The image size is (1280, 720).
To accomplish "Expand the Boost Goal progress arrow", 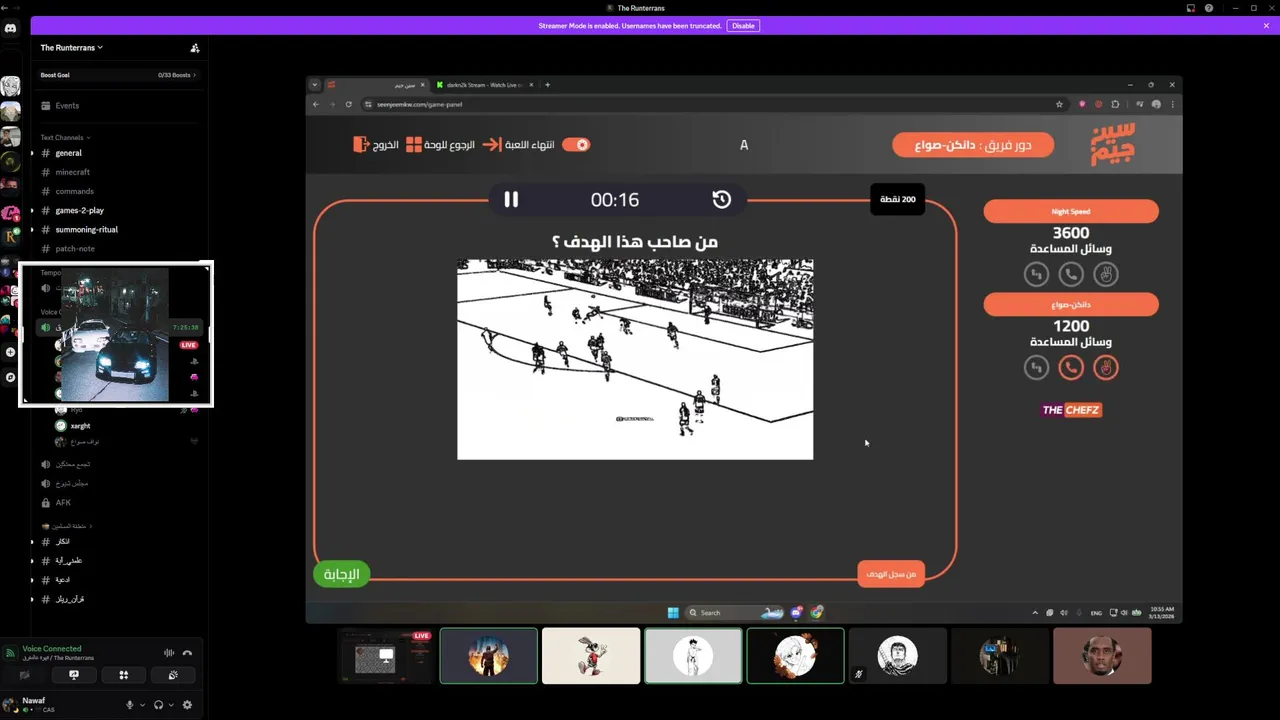I will pyautogui.click(x=194, y=75).
